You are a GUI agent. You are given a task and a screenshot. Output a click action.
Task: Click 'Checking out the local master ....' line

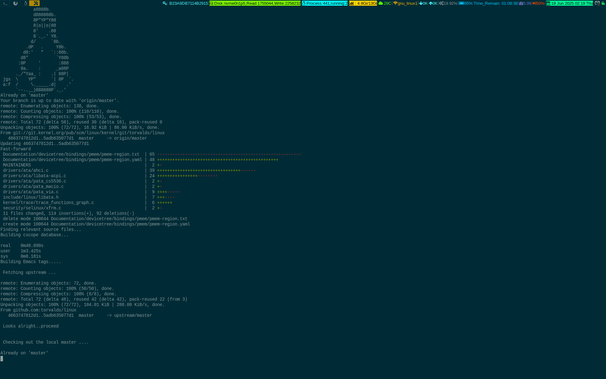(x=46, y=342)
